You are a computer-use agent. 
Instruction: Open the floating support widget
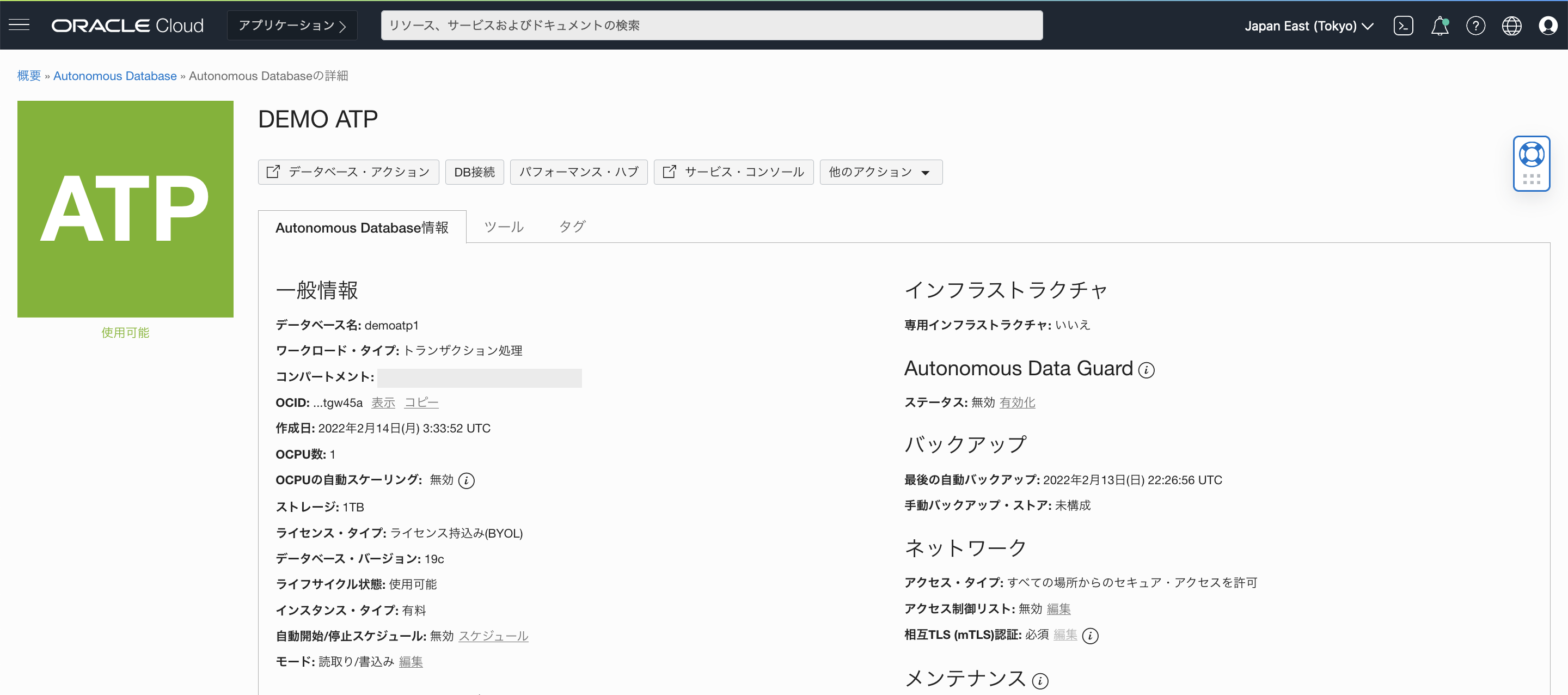(1532, 163)
